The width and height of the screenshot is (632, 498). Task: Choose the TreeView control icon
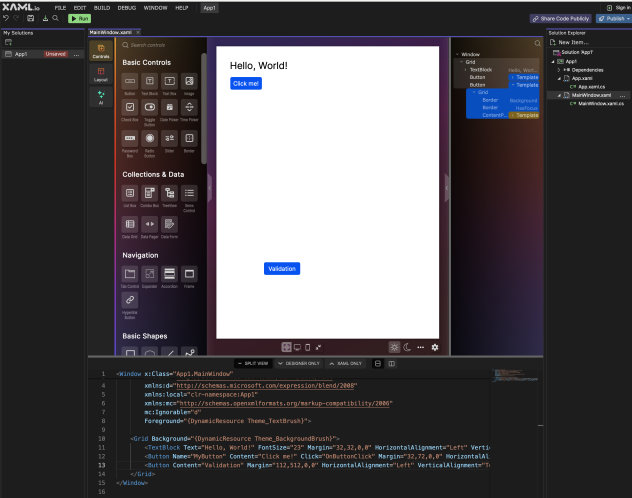coord(169,193)
